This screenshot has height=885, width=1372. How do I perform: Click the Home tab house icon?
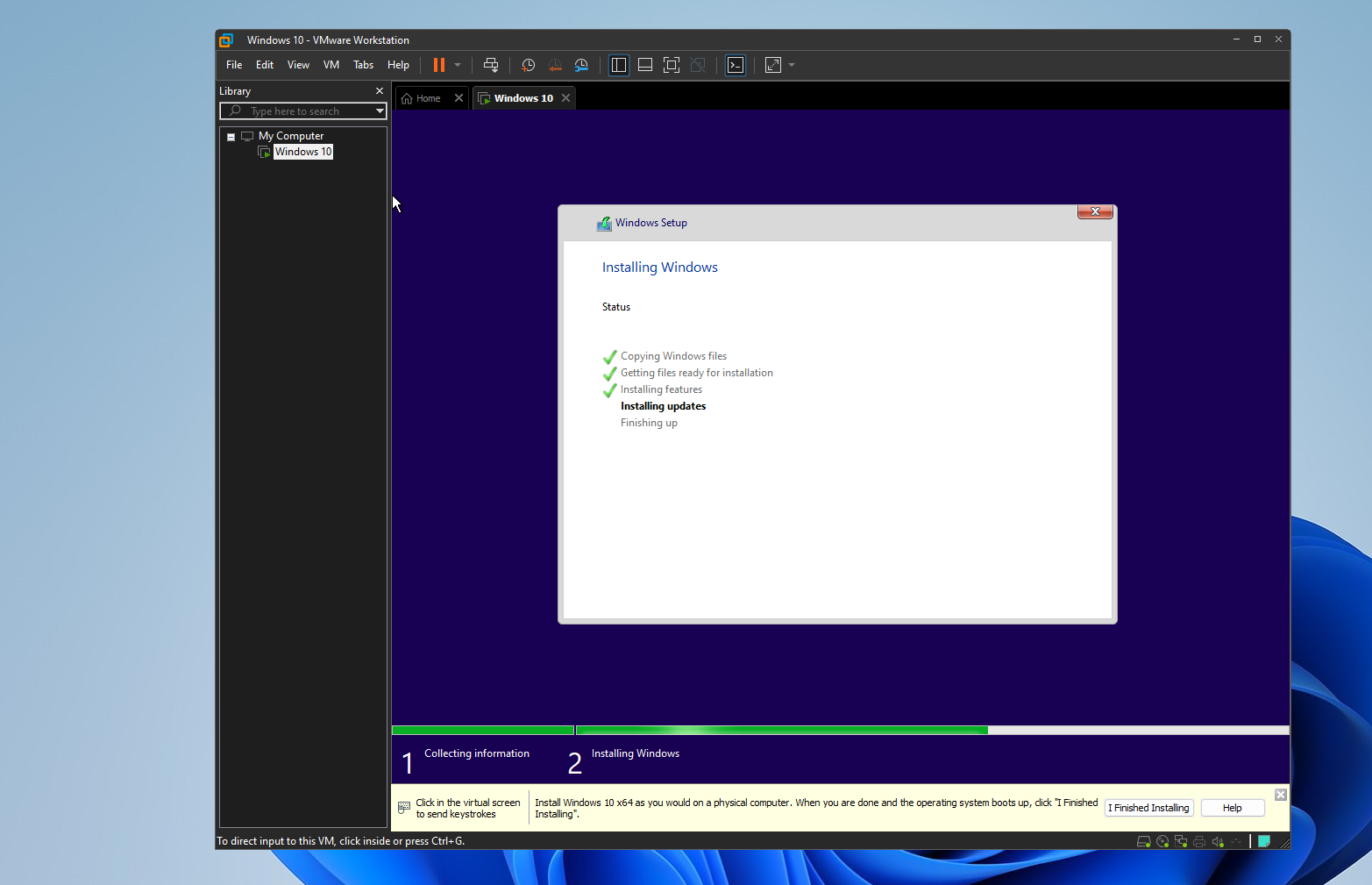(x=407, y=98)
